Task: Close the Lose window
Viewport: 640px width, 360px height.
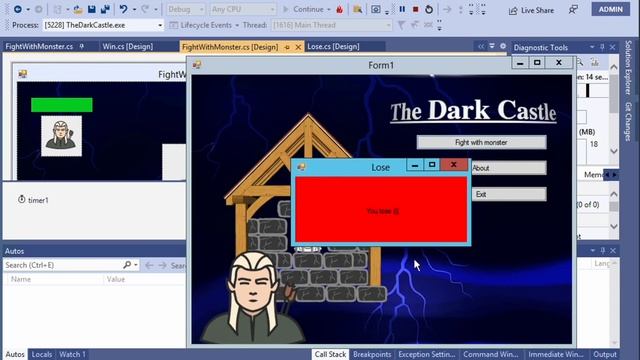Action: point(453,165)
